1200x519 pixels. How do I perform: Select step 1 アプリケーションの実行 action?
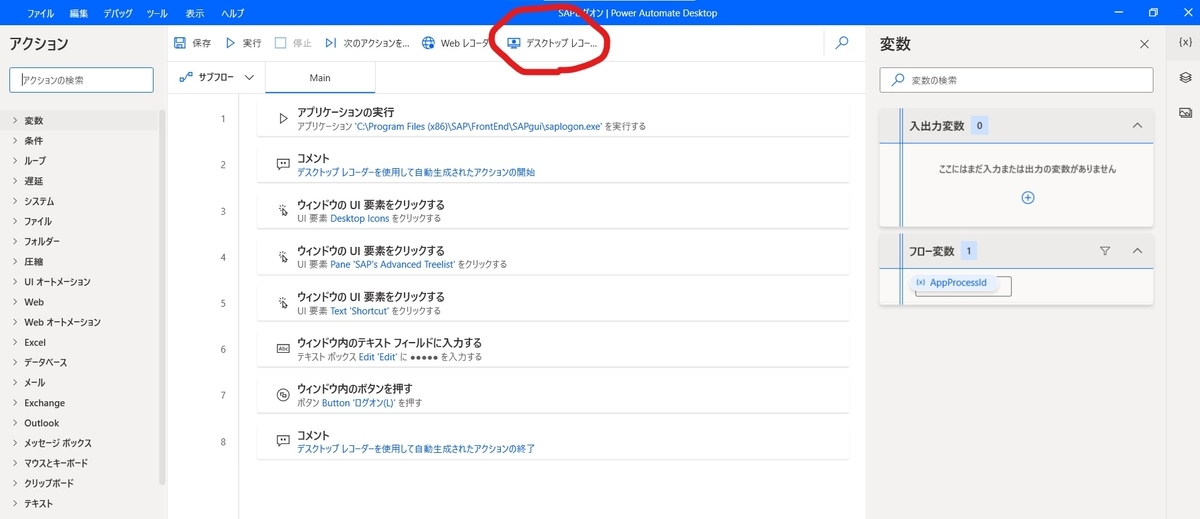(x=553, y=118)
